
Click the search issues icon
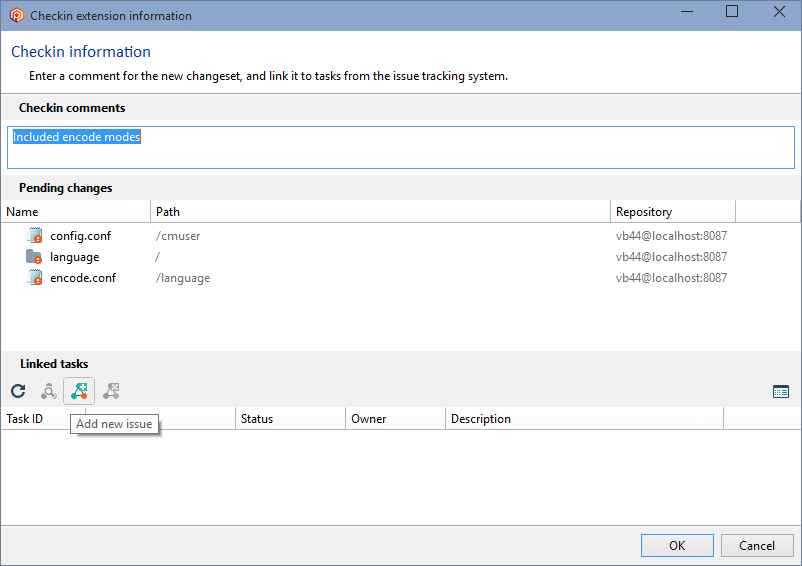point(49,391)
